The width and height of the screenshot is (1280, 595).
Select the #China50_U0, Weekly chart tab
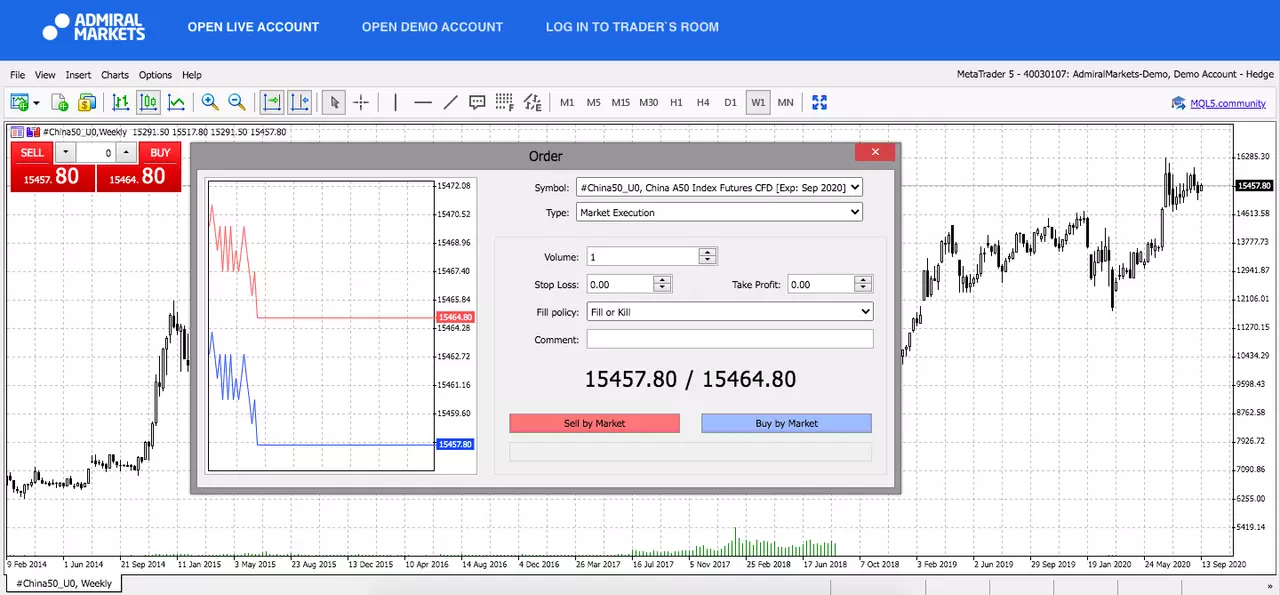click(64, 583)
